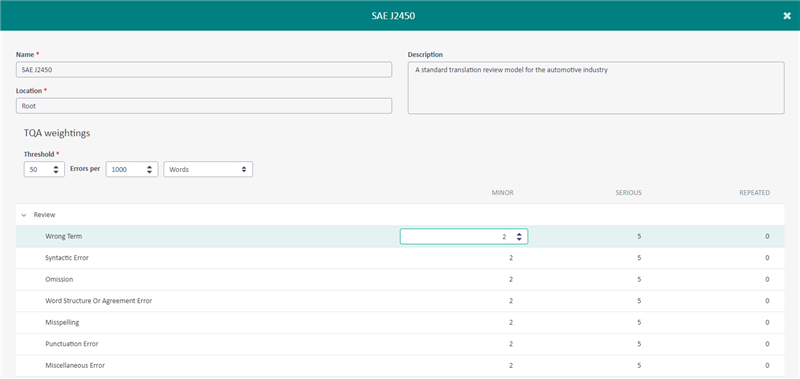Viewport: 800px width, 379px height.
Task: Select Word Structure Or Agreement Error row
Action: coord(400,301)
